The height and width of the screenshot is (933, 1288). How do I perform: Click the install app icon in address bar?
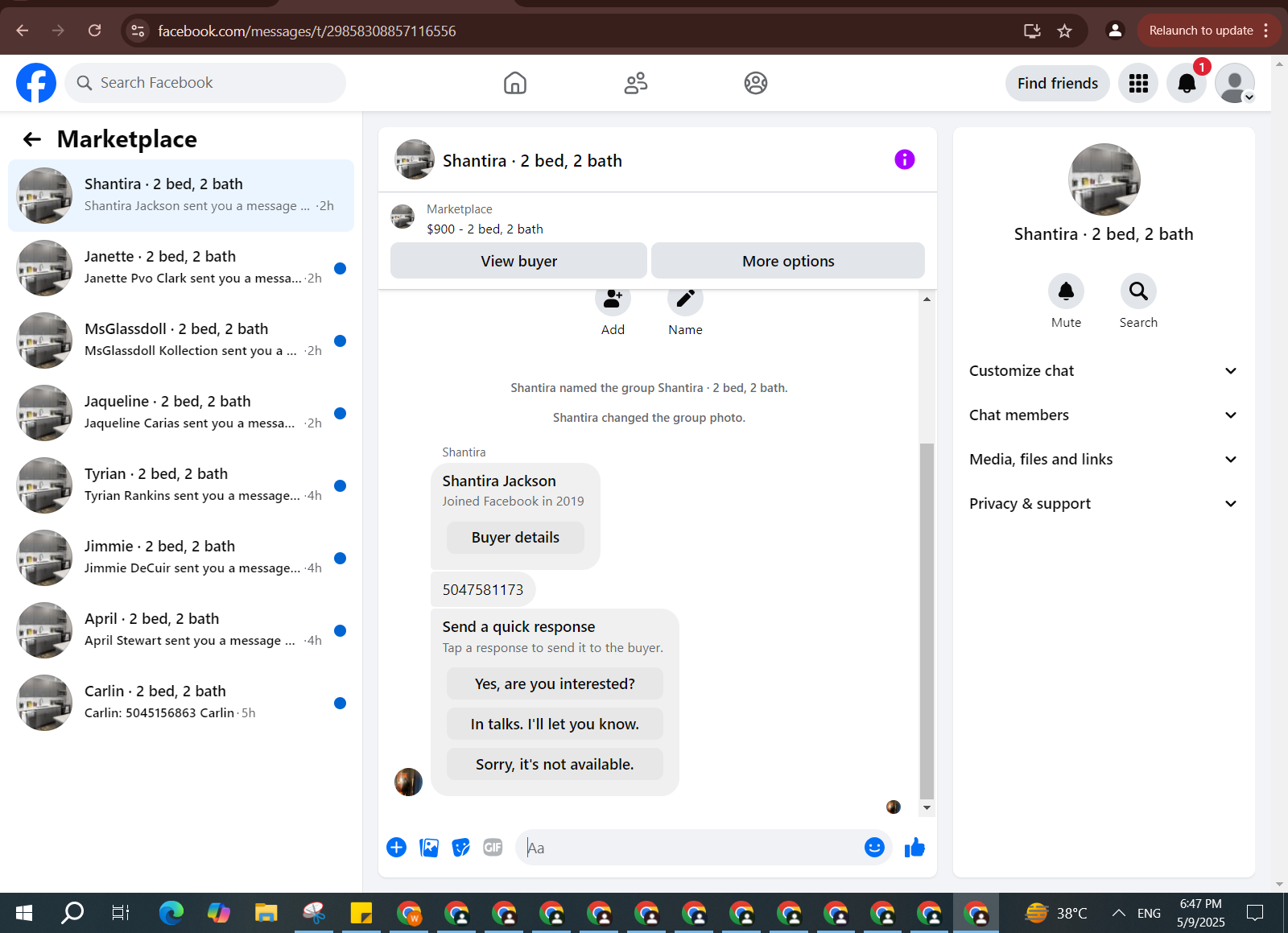pyautogui.click(x=1032, y=31)
